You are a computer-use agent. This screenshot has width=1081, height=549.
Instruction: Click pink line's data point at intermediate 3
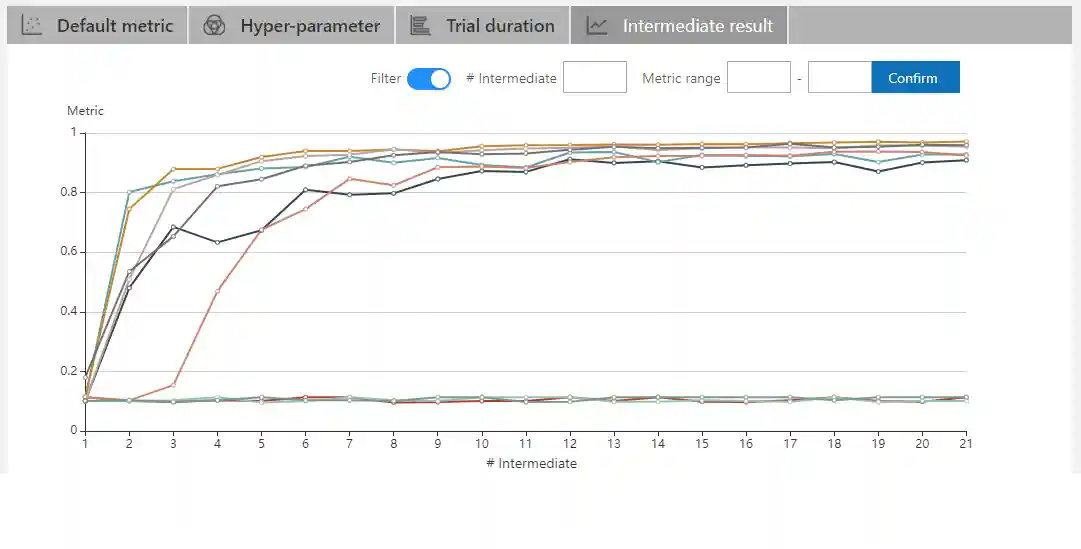coord(173,385)
